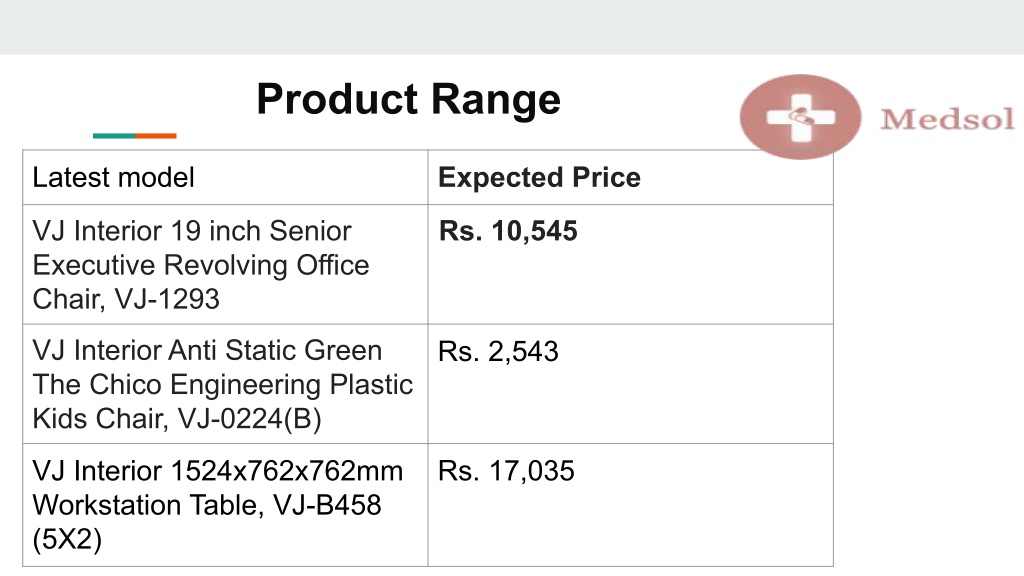Select the Latest model header cell
Image resolution: width=1024 pixels, height=576 pixels.
(225, 178)
